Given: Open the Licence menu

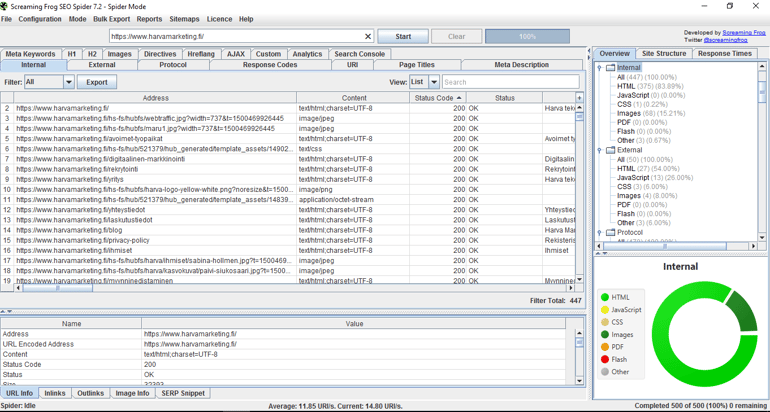Looking at the screenshot, I should pyautogui.click(x=219, y=19).
